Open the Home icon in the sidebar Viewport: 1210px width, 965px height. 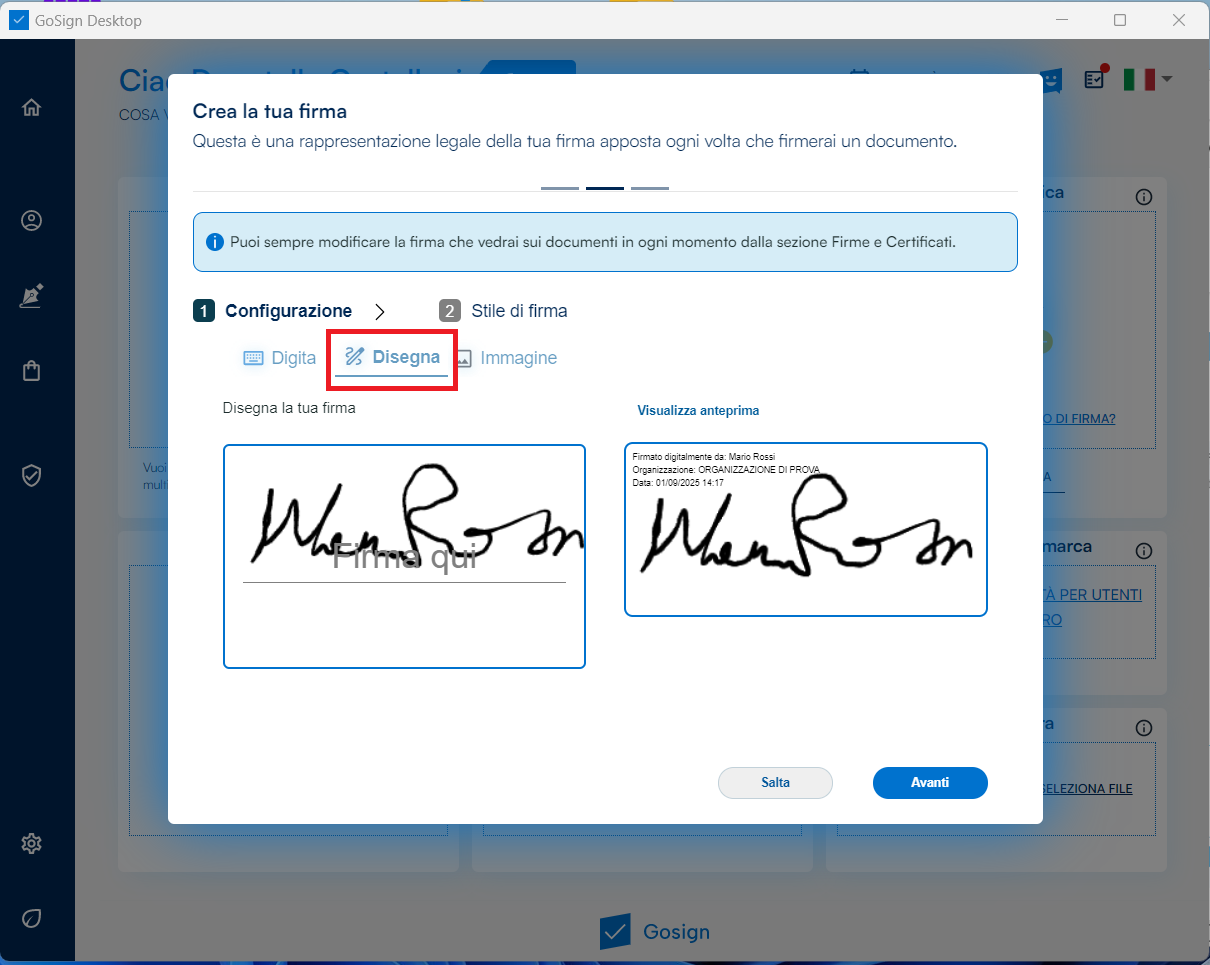pyautogui.click(x=32, y=107)
